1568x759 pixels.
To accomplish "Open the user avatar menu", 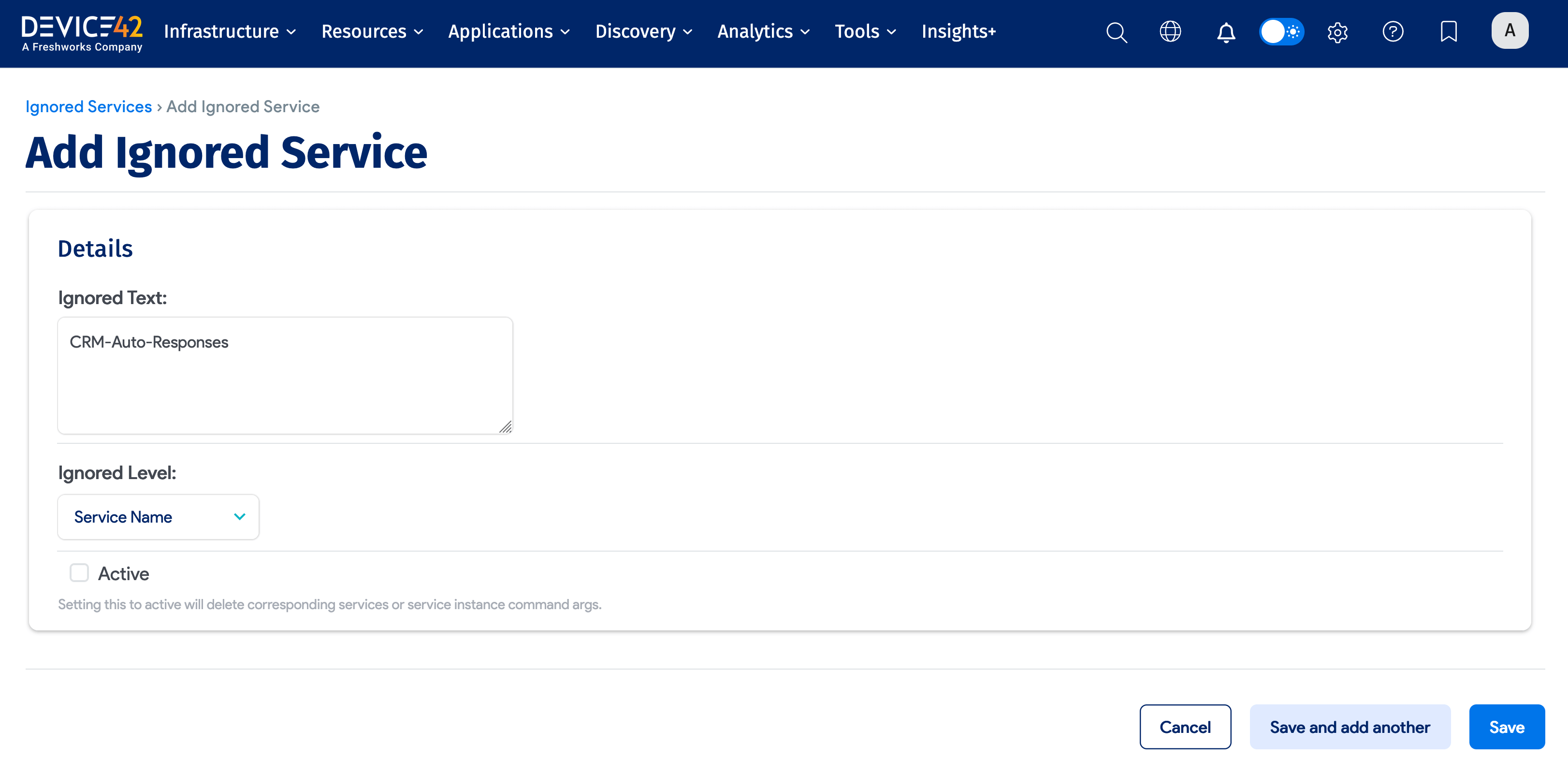I will pos(1510,30).
